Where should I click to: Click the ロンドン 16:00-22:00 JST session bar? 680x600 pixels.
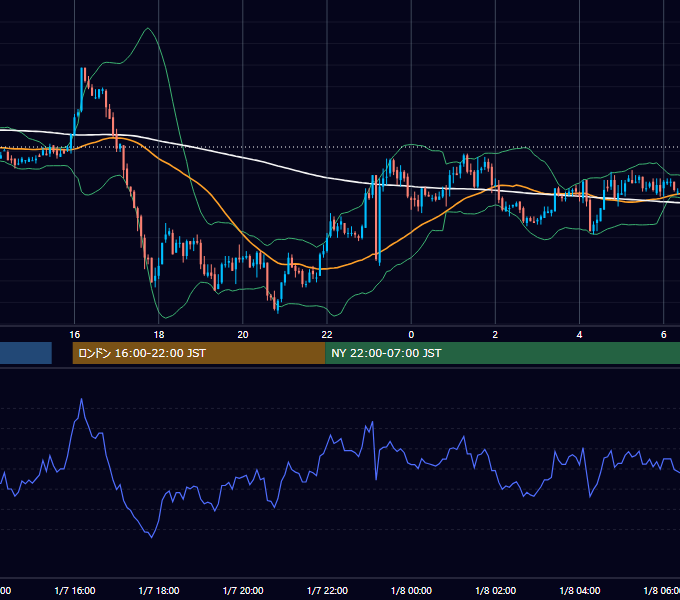point(199,353)
